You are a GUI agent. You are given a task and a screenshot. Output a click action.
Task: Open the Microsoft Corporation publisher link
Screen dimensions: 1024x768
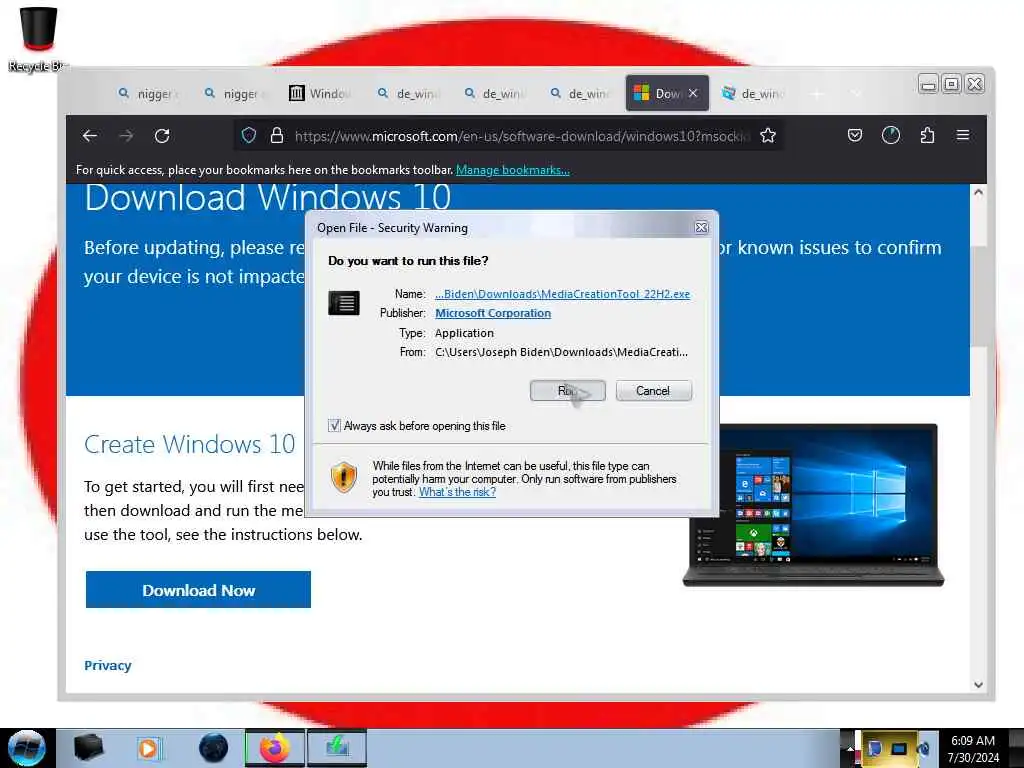click(x=493, y=313)
